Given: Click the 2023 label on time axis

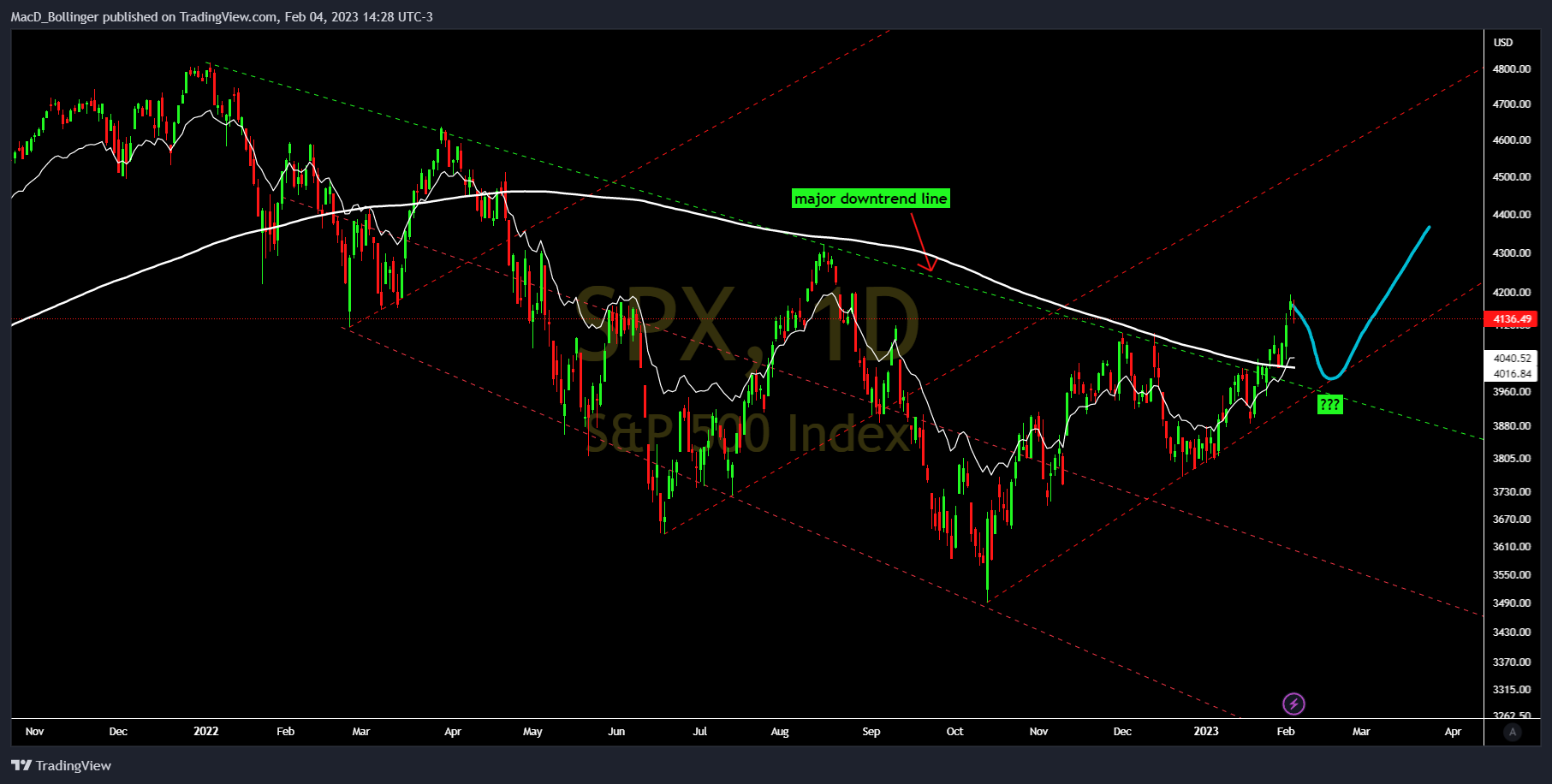Looking at the screenshot, I should pyautogui.click(x=1206, y=731).
